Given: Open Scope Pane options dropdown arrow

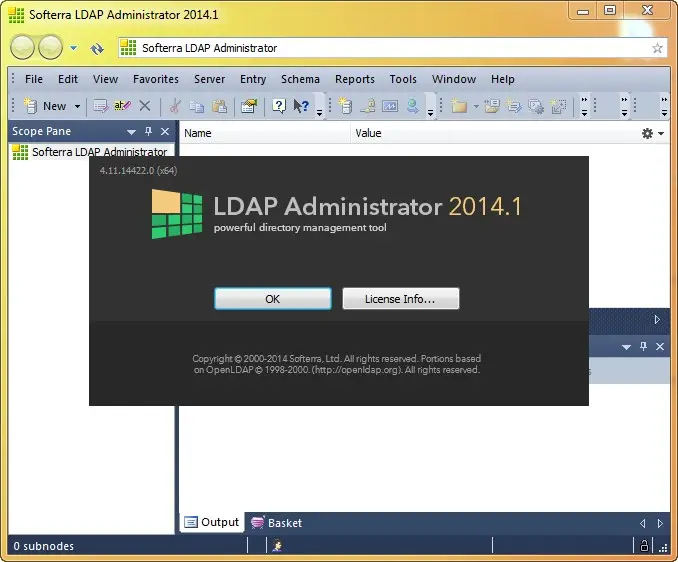Looking at the screenshot, I should (x=131, y=132).
